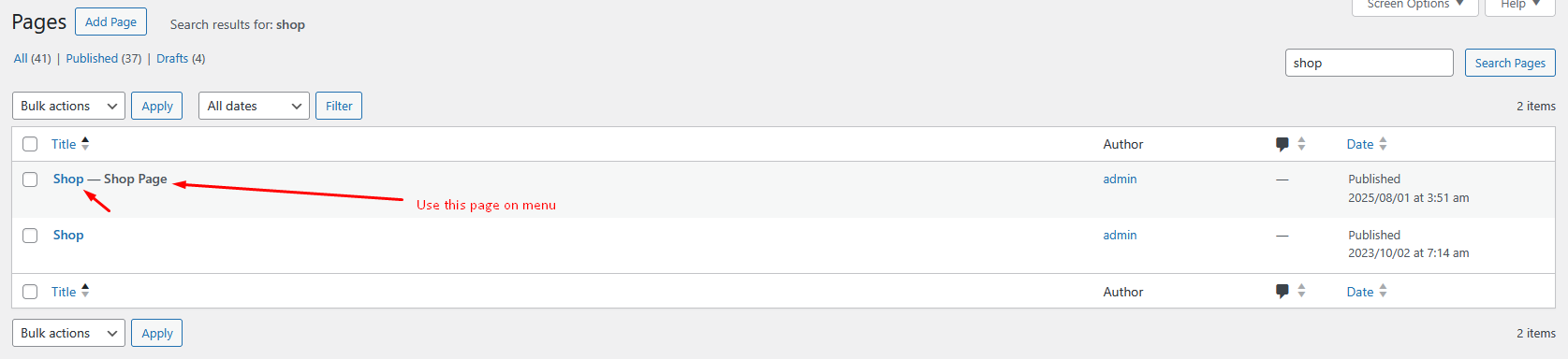1568x359 pixels.
Task: Click footer Title column sort arrows
Action: pyautogui.click(x=85, y=291)
